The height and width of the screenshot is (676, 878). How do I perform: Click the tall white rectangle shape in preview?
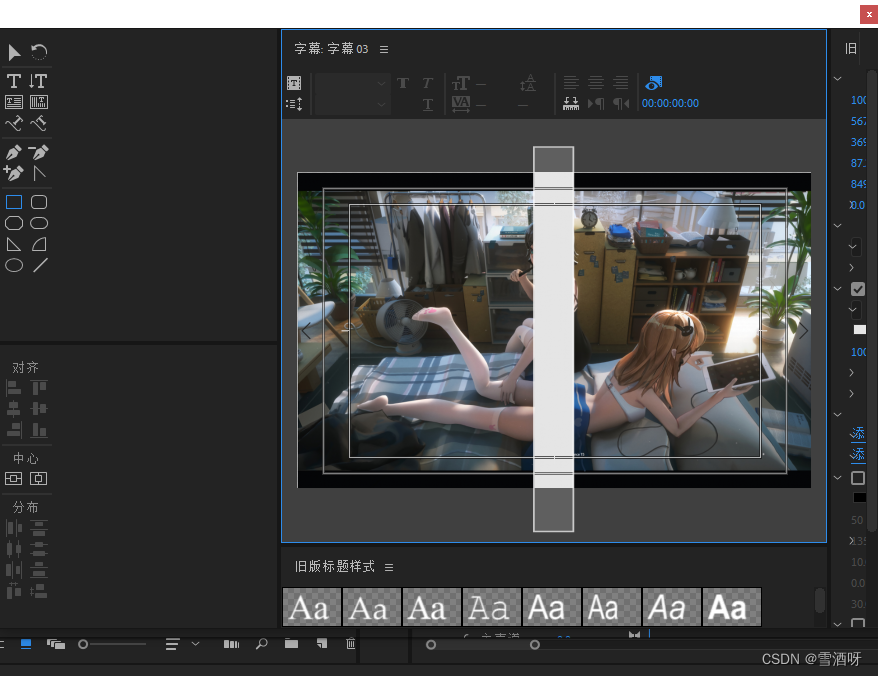click(x=553, y=339)
